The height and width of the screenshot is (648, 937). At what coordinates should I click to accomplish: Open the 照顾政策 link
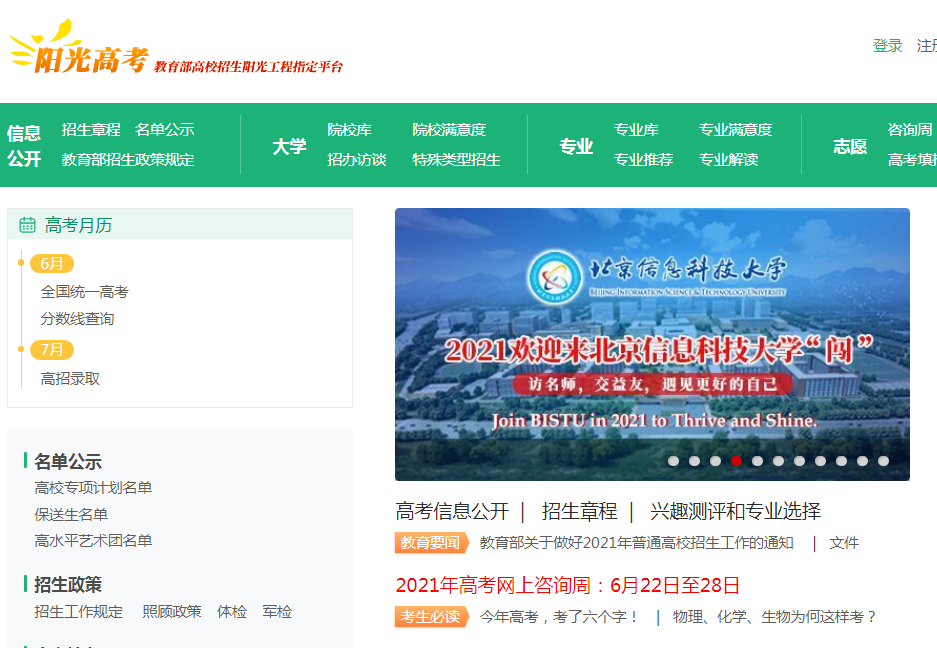click(x=172, y=612)
